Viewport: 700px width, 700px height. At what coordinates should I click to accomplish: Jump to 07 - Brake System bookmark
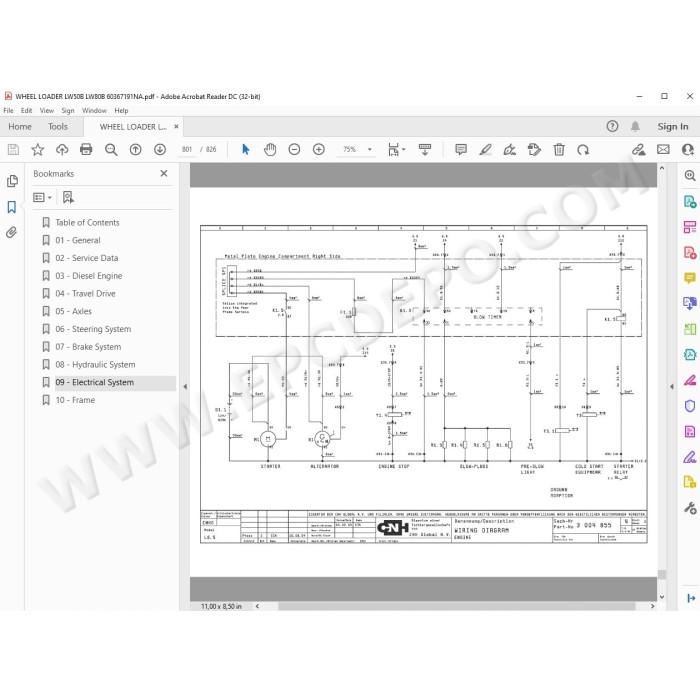click(x=88, y=347)
